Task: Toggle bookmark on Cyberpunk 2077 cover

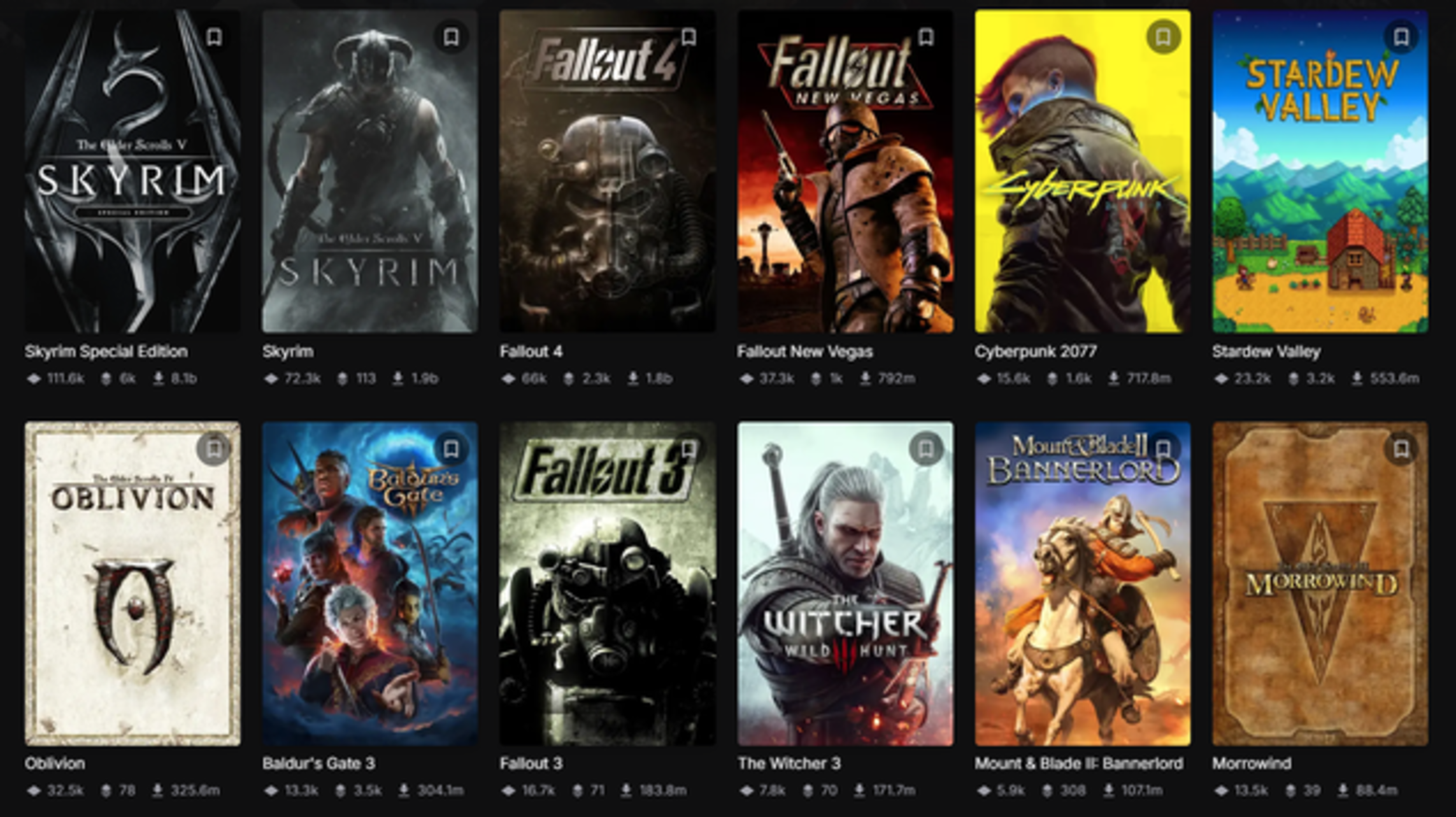Action: [x=1163, y=37]
